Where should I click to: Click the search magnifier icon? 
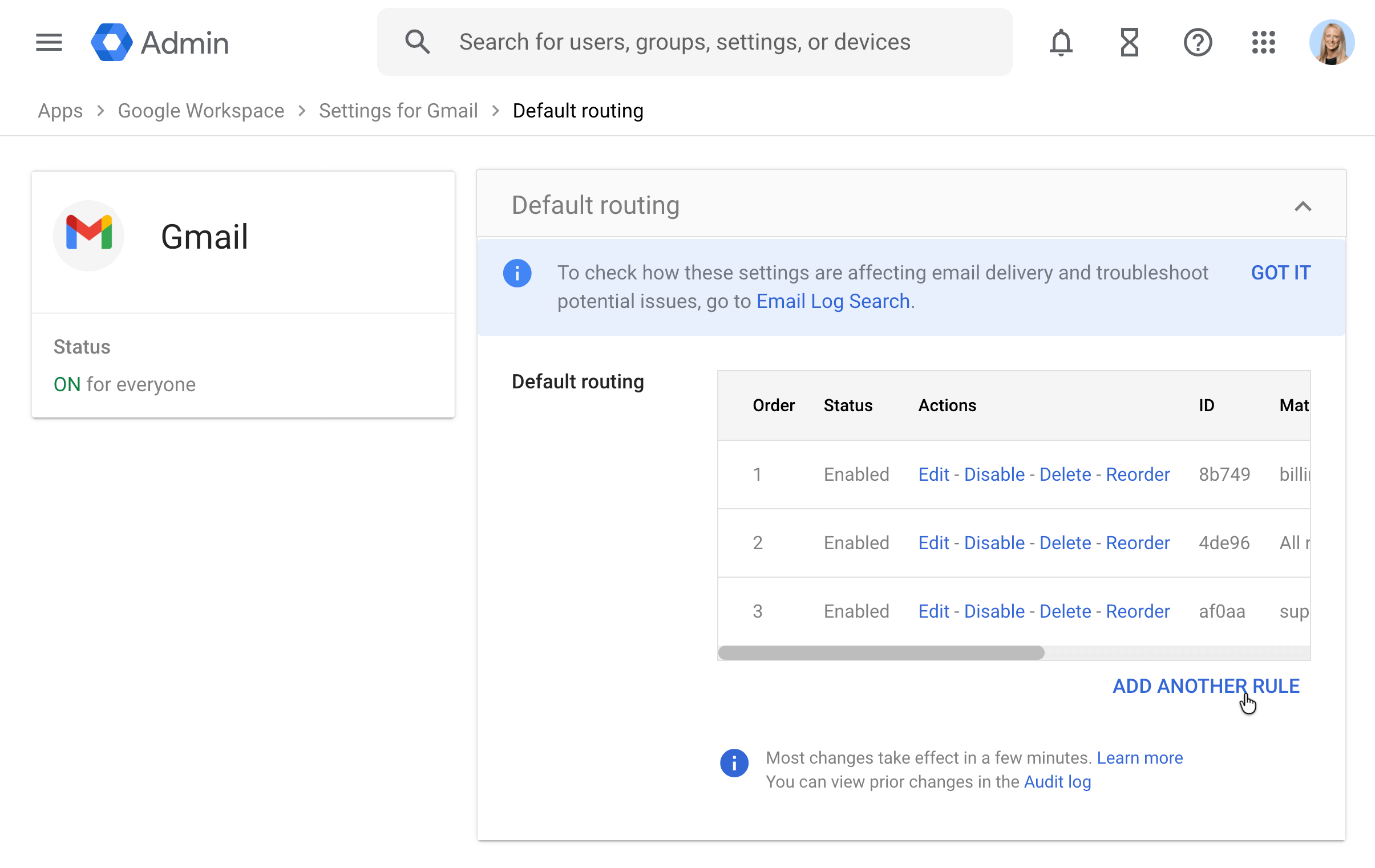(x=417, y=42)
